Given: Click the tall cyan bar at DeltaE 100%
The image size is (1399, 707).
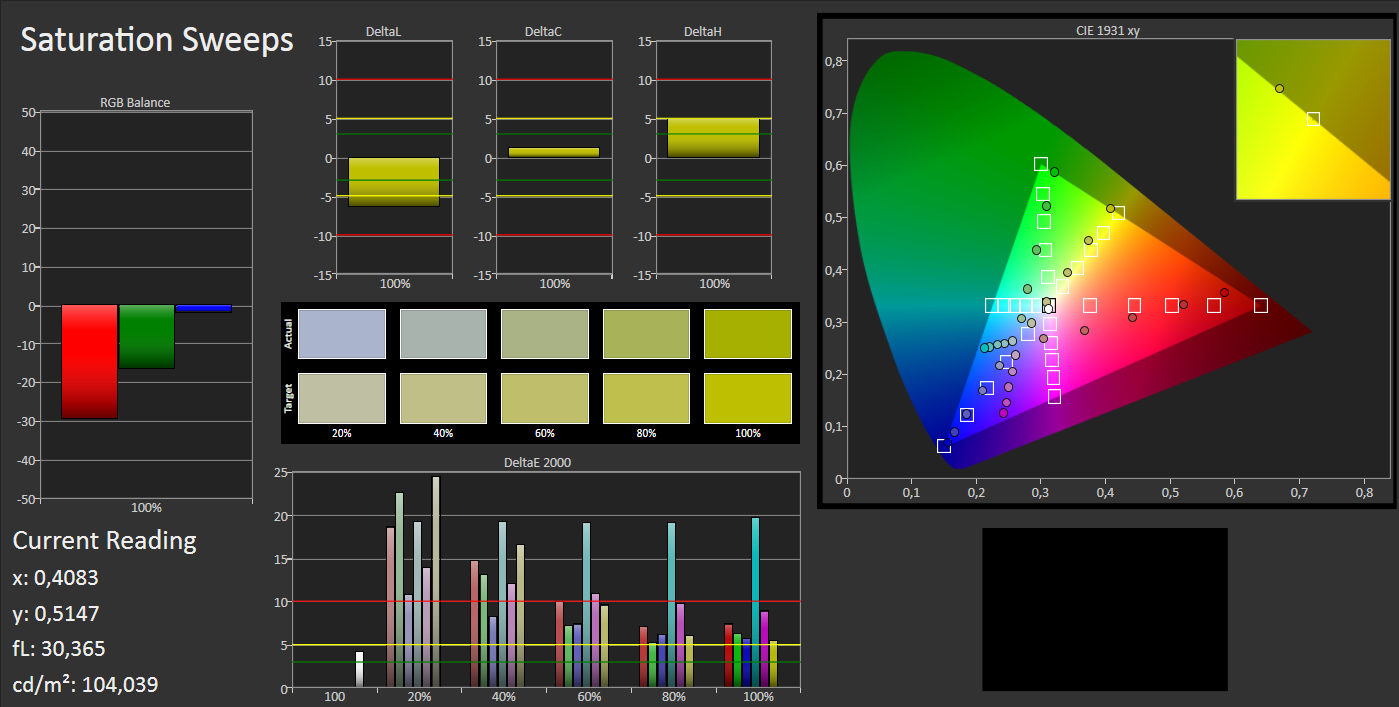Looking at the screenshot, I should pyautogui.click(x=755, y=602).
